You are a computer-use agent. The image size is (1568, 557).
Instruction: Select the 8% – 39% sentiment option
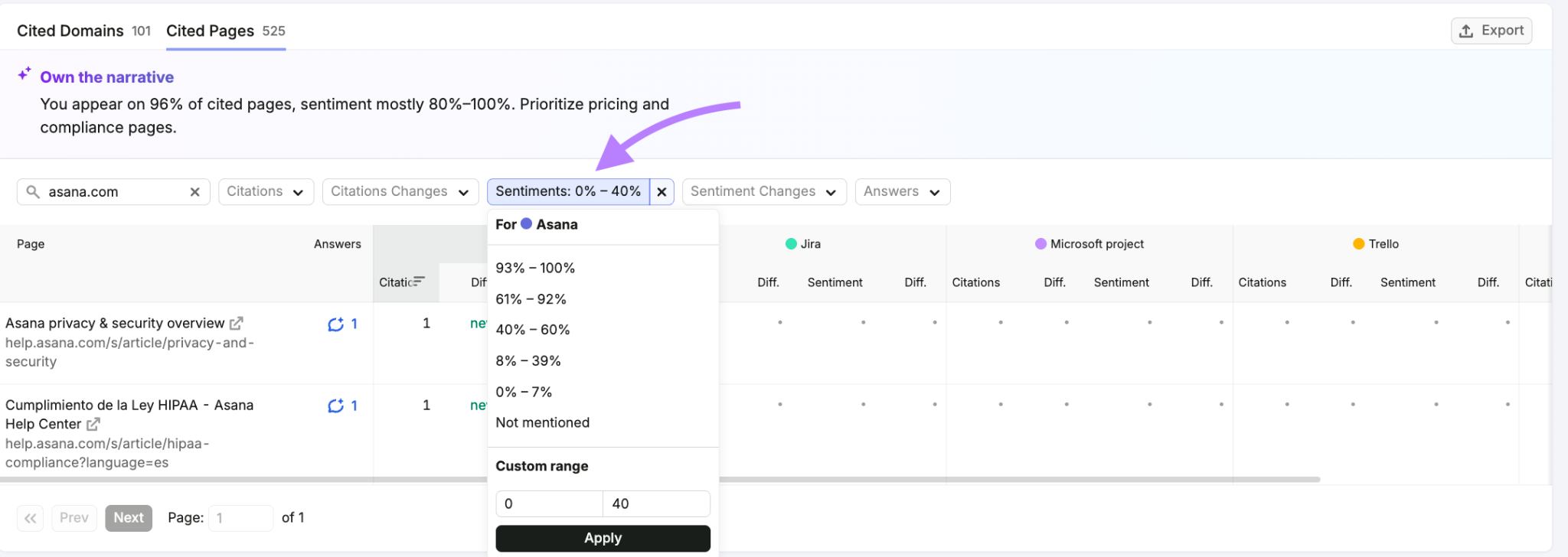click(x=603, y=361)
